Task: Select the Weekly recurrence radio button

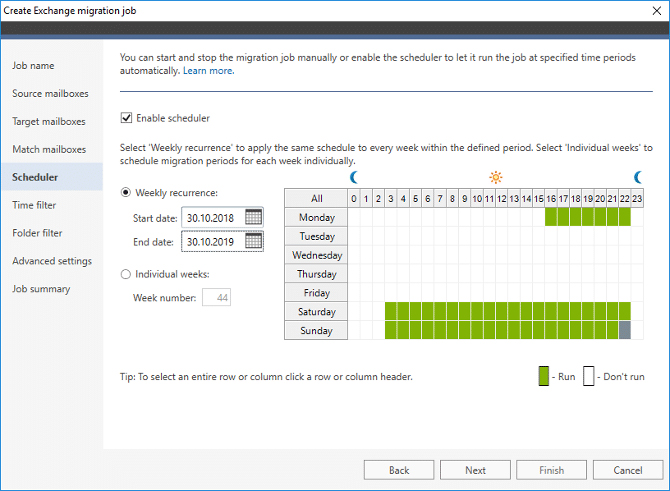Action: (126, 193)
